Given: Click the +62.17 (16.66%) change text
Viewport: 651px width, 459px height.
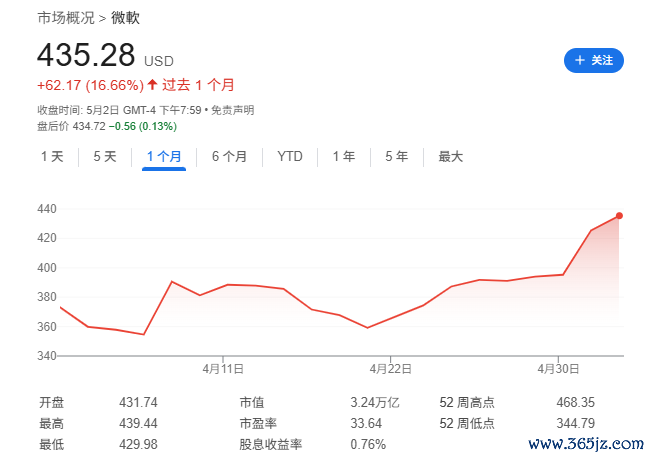Looking at the screenshot, I should (90, 85).
